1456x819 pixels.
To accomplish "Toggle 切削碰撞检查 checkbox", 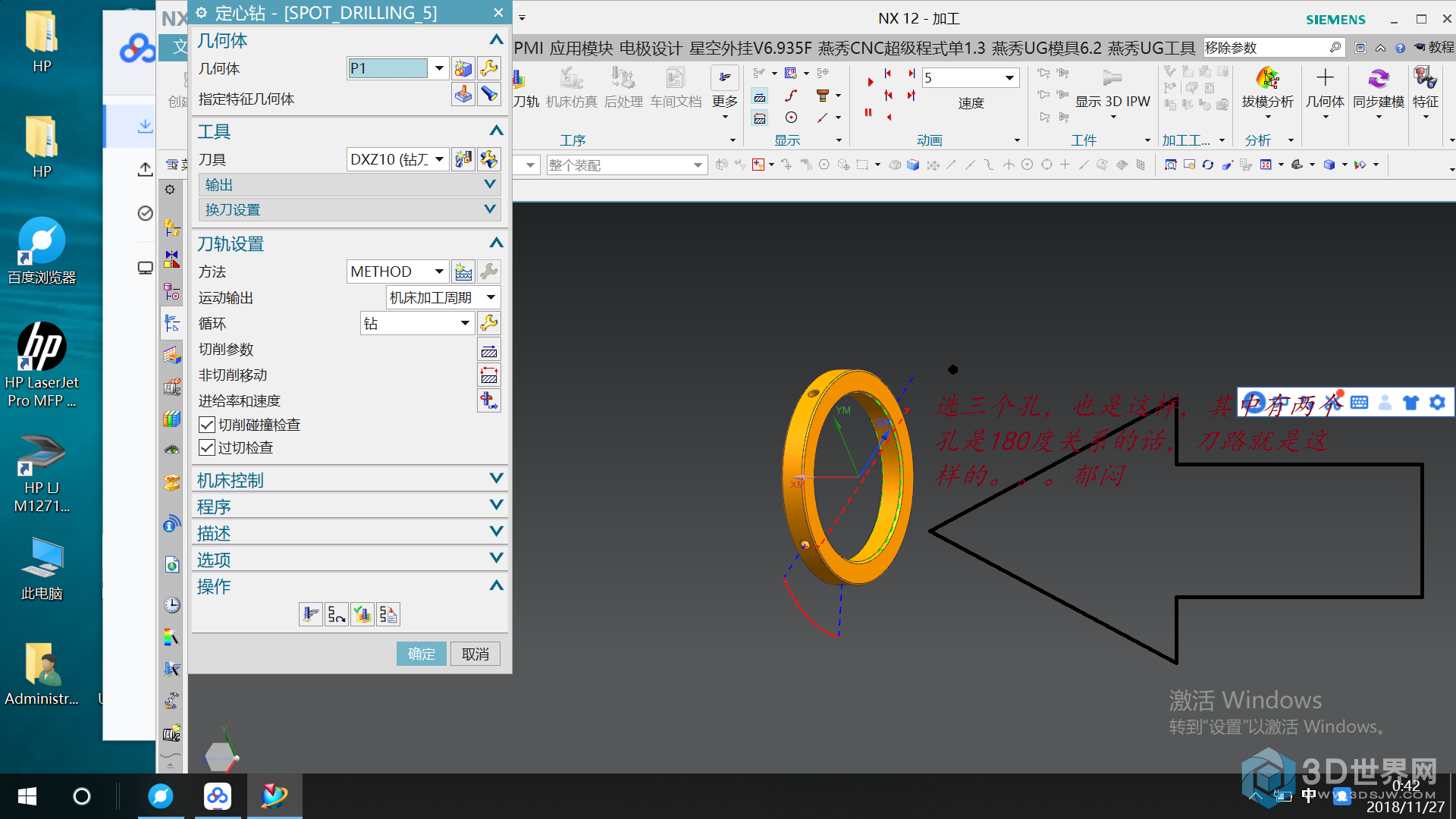I will pos(206,425).
